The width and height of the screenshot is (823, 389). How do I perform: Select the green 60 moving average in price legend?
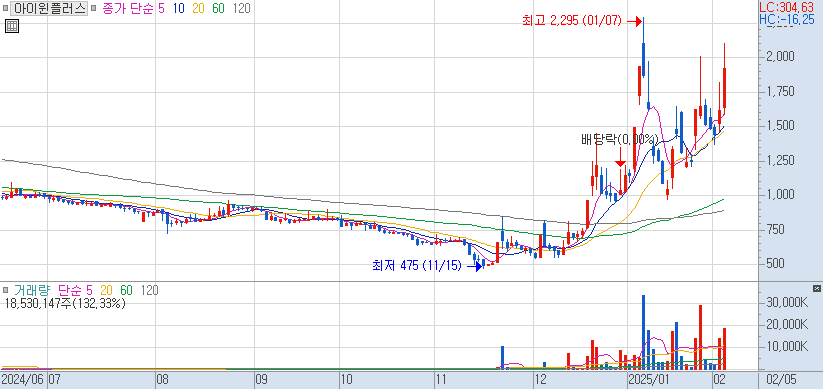[x=218, y=8]
